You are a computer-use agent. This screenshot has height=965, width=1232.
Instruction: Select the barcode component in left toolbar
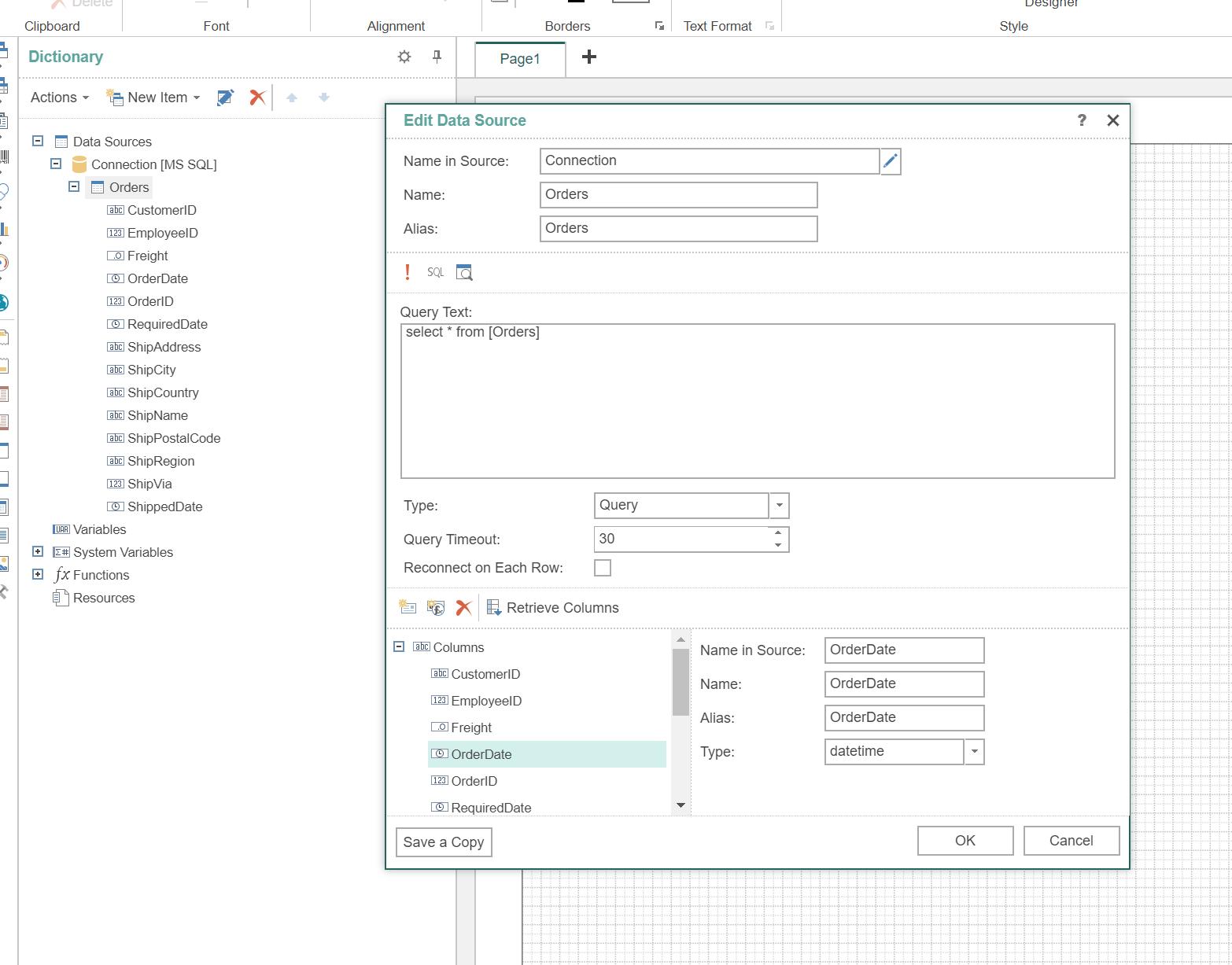[x=4, y=156]
